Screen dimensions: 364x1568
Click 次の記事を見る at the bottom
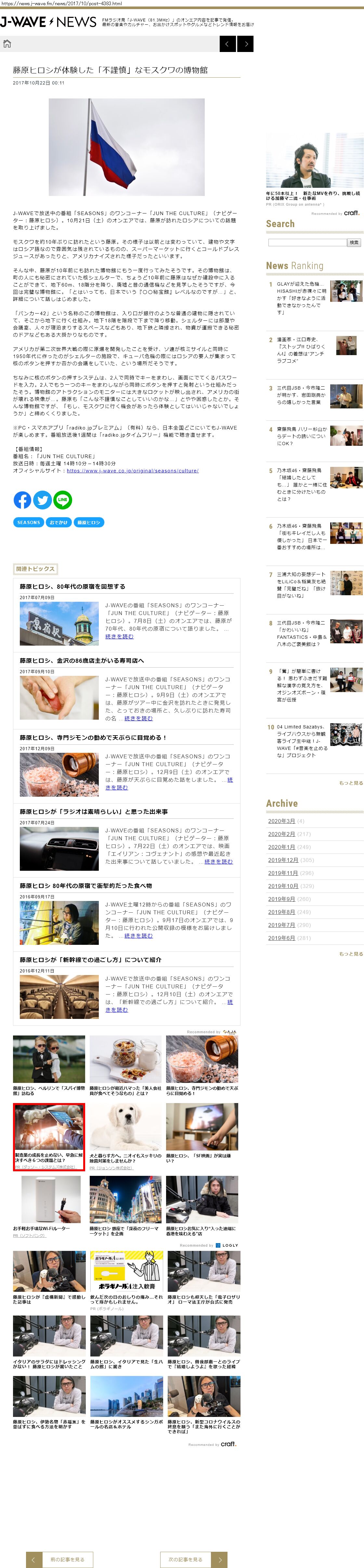[194, 1560]
